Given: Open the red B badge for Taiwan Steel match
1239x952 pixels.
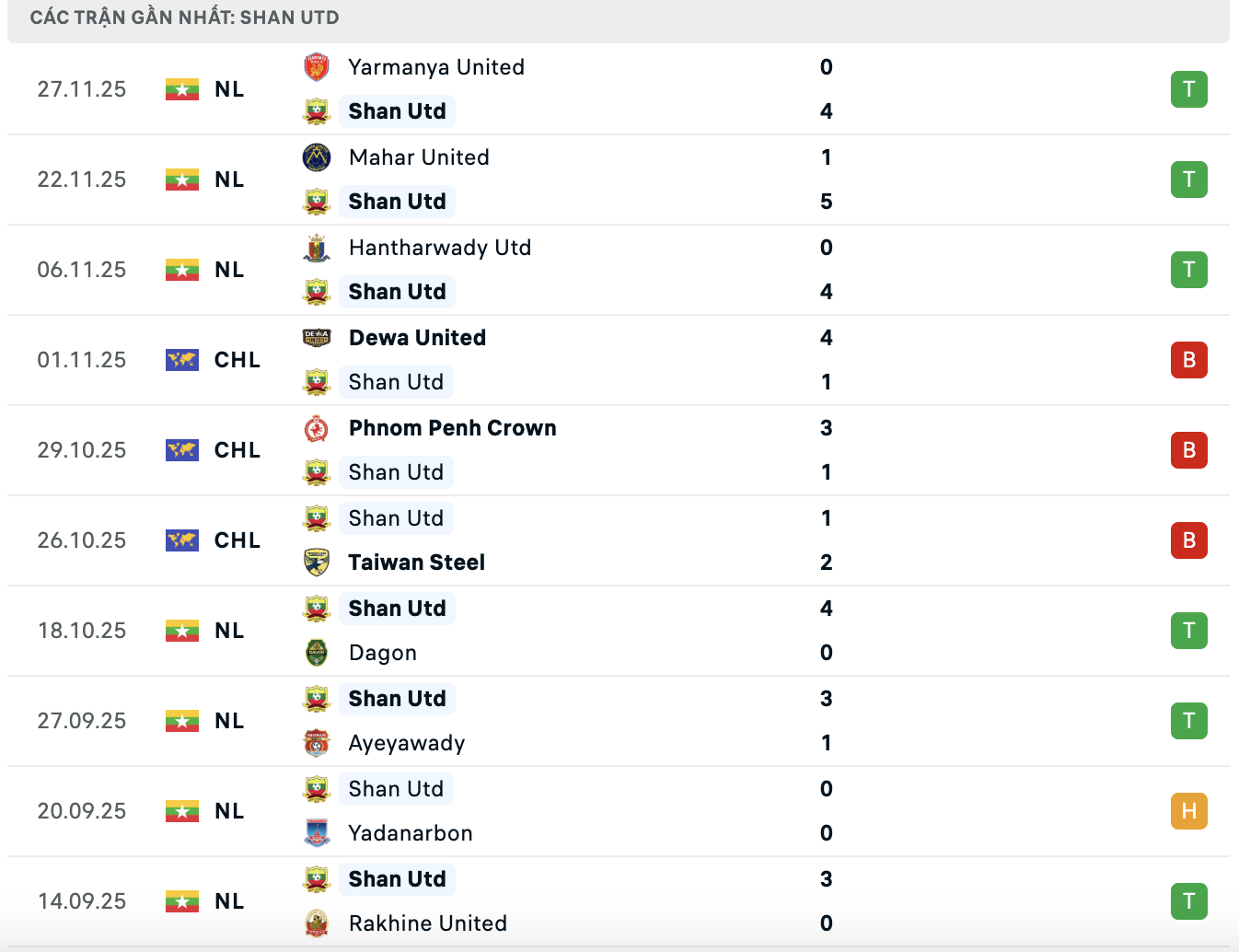Looking at the screenshot, I should [1189, 540].
